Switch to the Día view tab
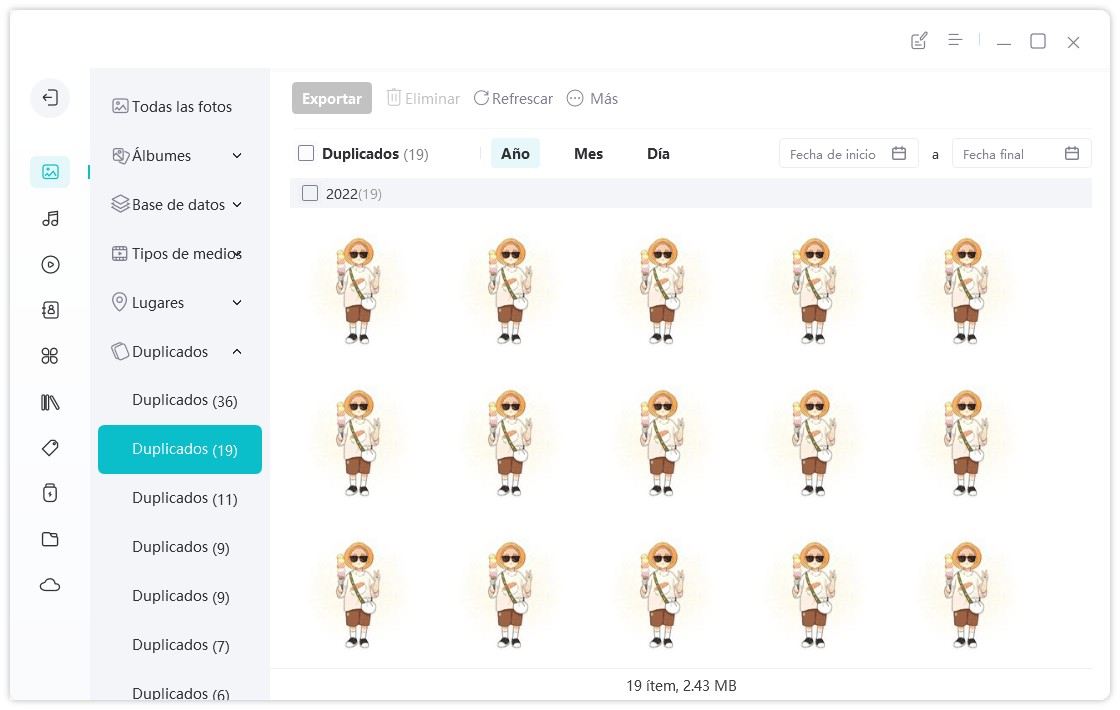 click(x=658, y=154)
